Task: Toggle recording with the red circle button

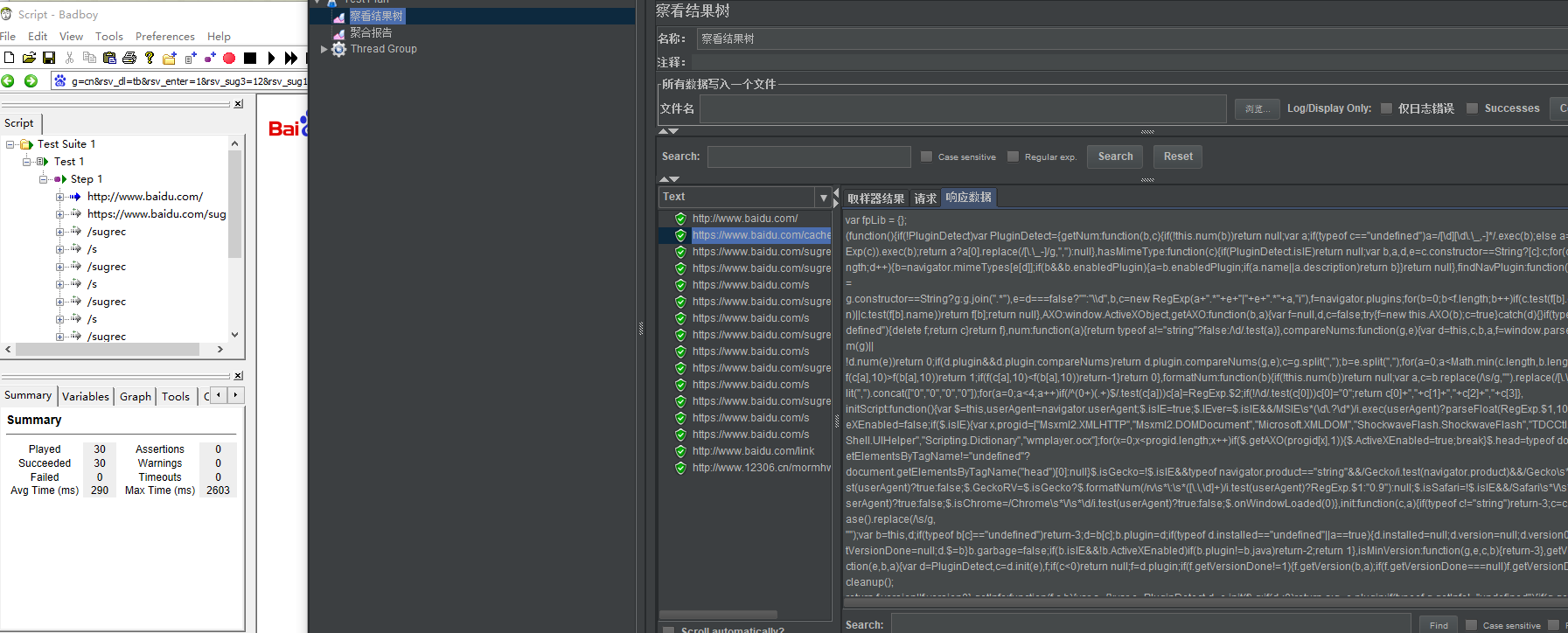Action: coord(229,58)
